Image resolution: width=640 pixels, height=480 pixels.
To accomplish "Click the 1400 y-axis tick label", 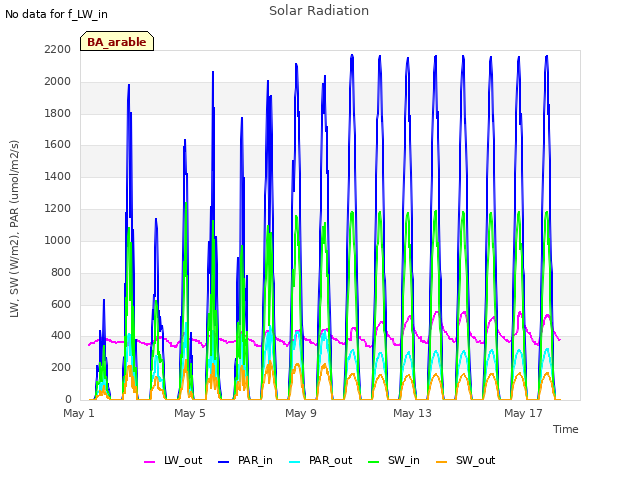I will coord(58,176).
